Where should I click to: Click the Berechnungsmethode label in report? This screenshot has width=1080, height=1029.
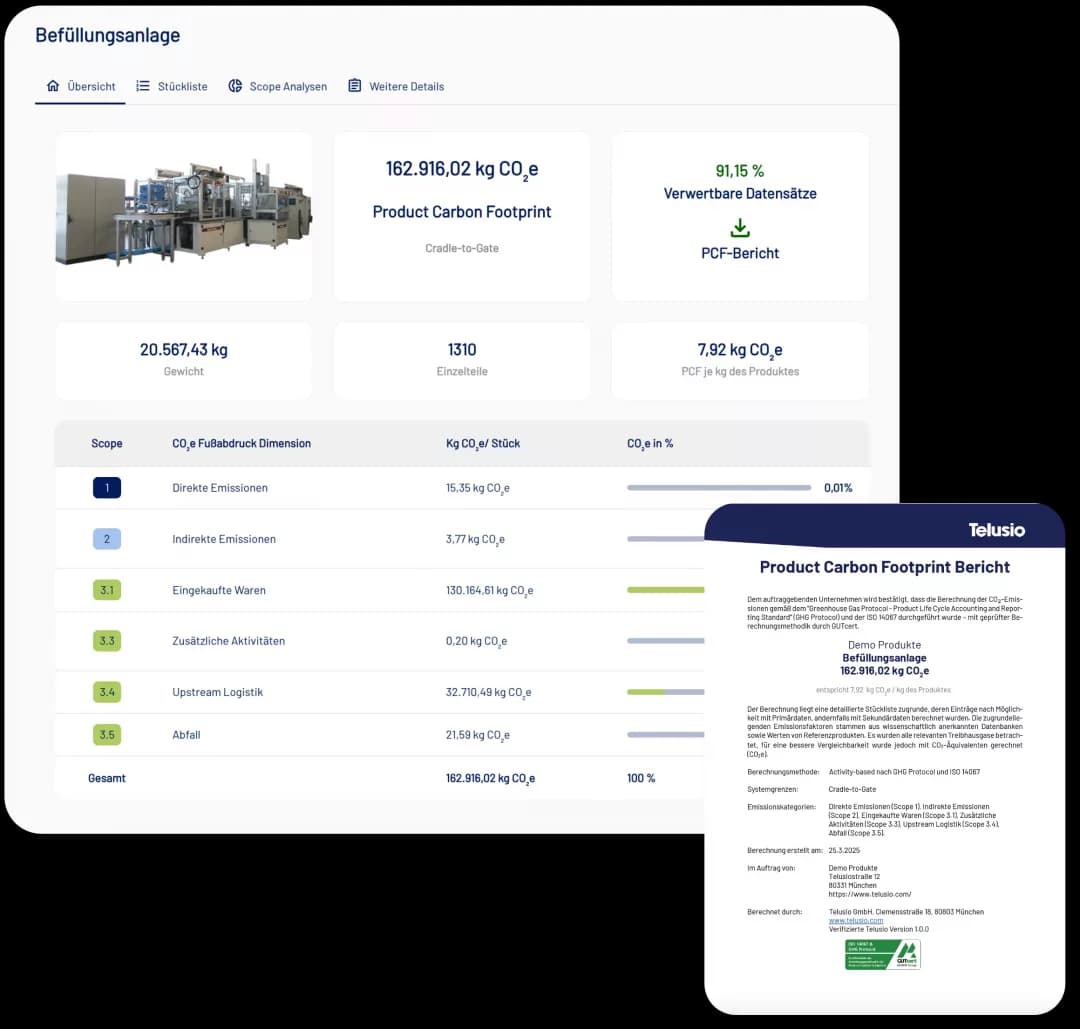click(783, 771)
